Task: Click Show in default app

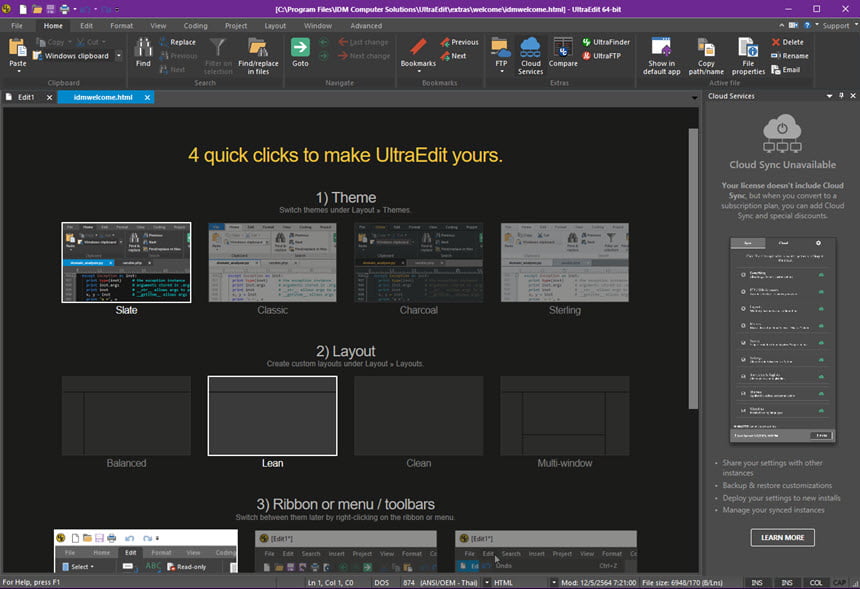Action: [661, 56]
